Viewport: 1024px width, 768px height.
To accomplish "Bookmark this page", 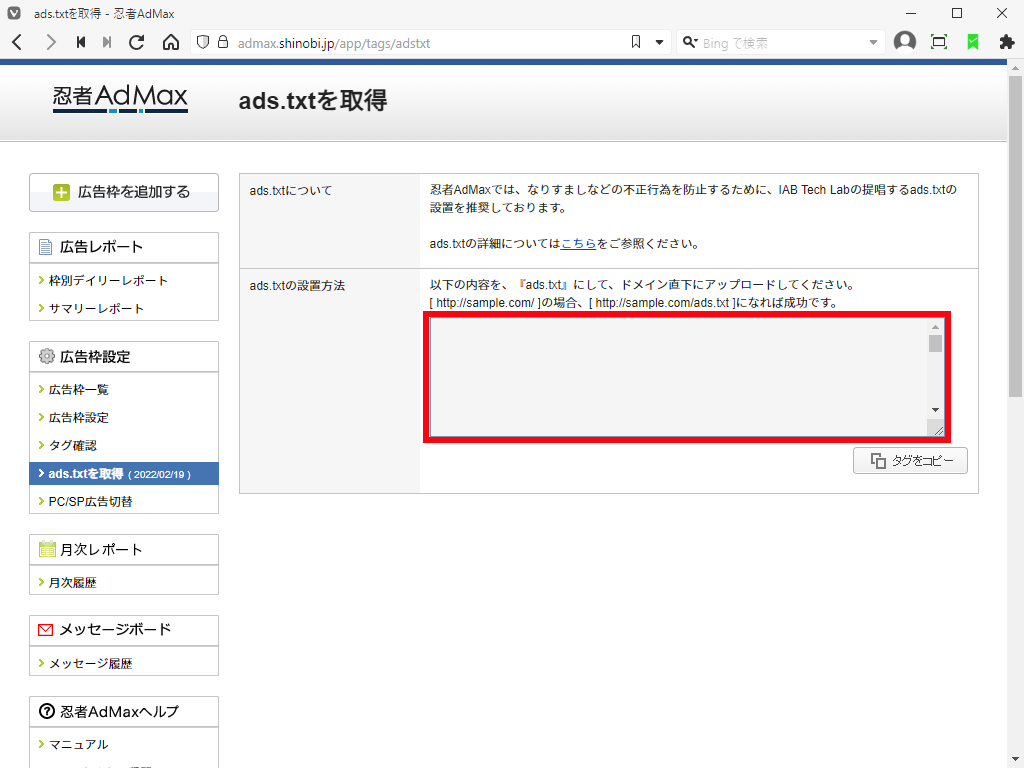I will tap(636, 42).
